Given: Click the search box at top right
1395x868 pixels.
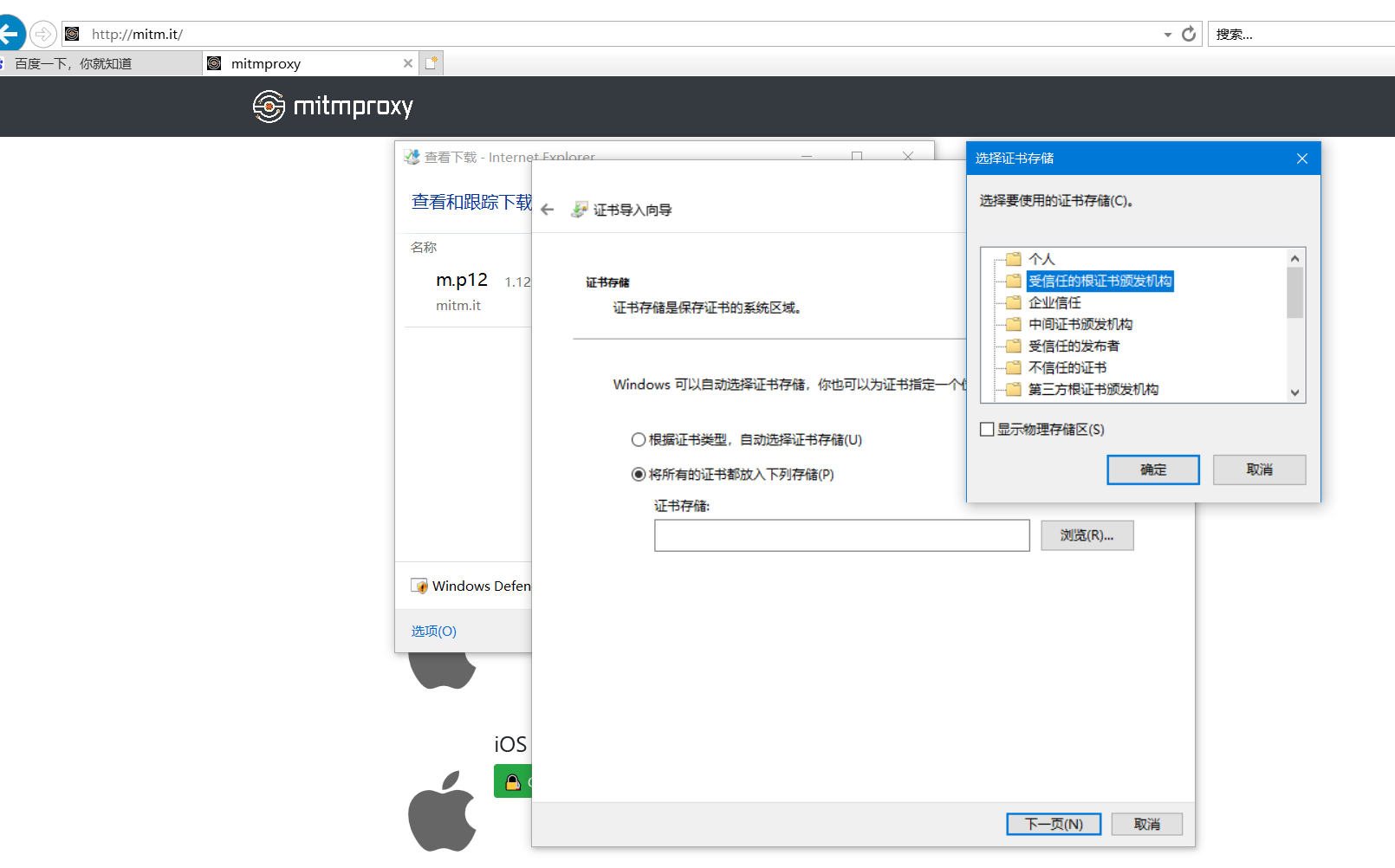Looking at the screenshot, I should point(1301,34).
